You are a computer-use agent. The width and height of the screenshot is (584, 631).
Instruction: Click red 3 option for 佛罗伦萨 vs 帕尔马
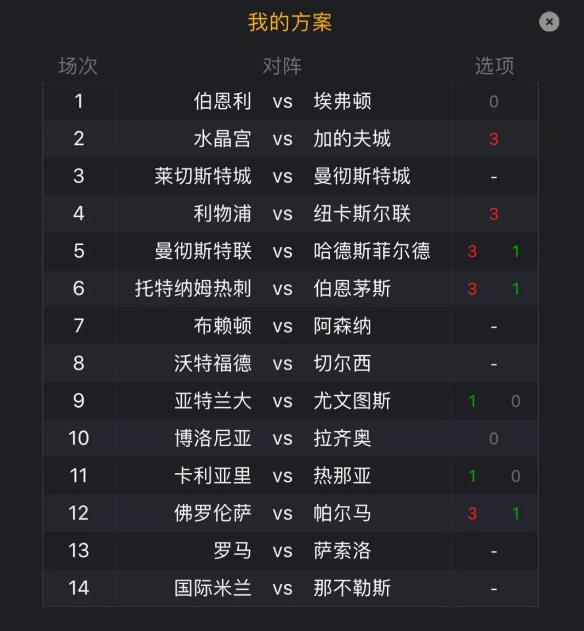[472, 513]
